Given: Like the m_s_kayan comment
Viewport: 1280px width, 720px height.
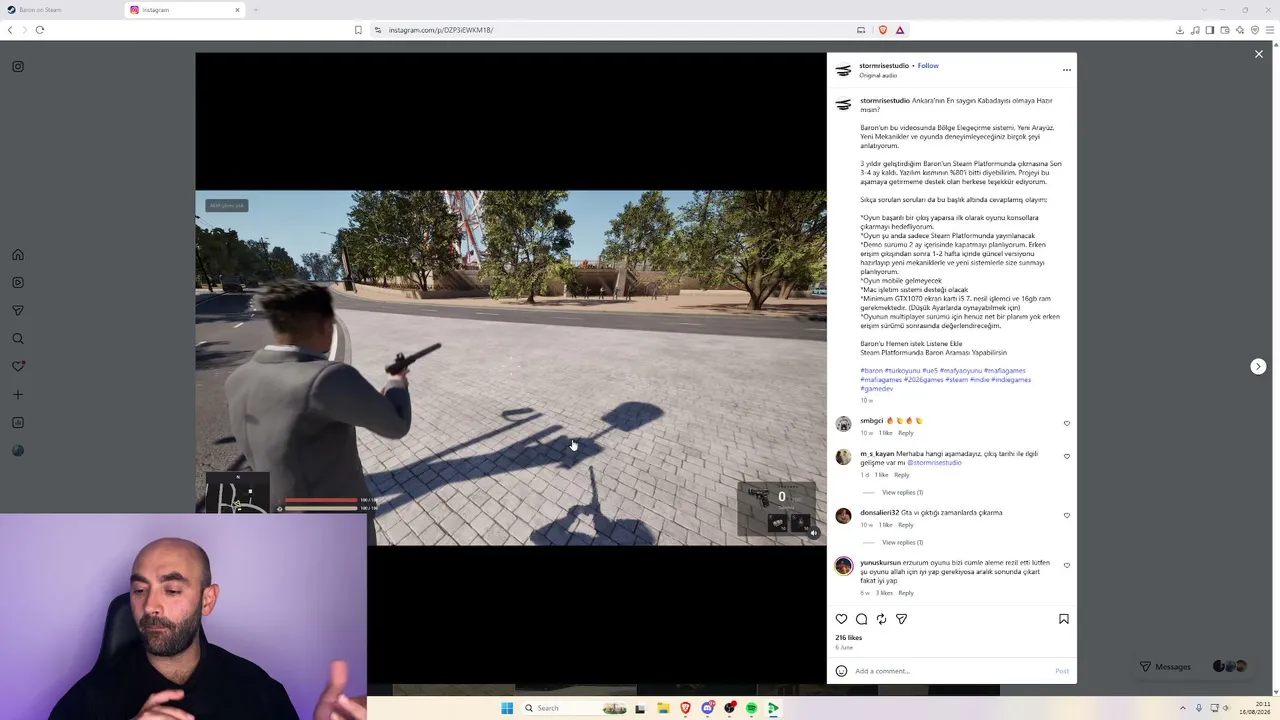Looking at the screenshot, I should tap(1067, 456).
